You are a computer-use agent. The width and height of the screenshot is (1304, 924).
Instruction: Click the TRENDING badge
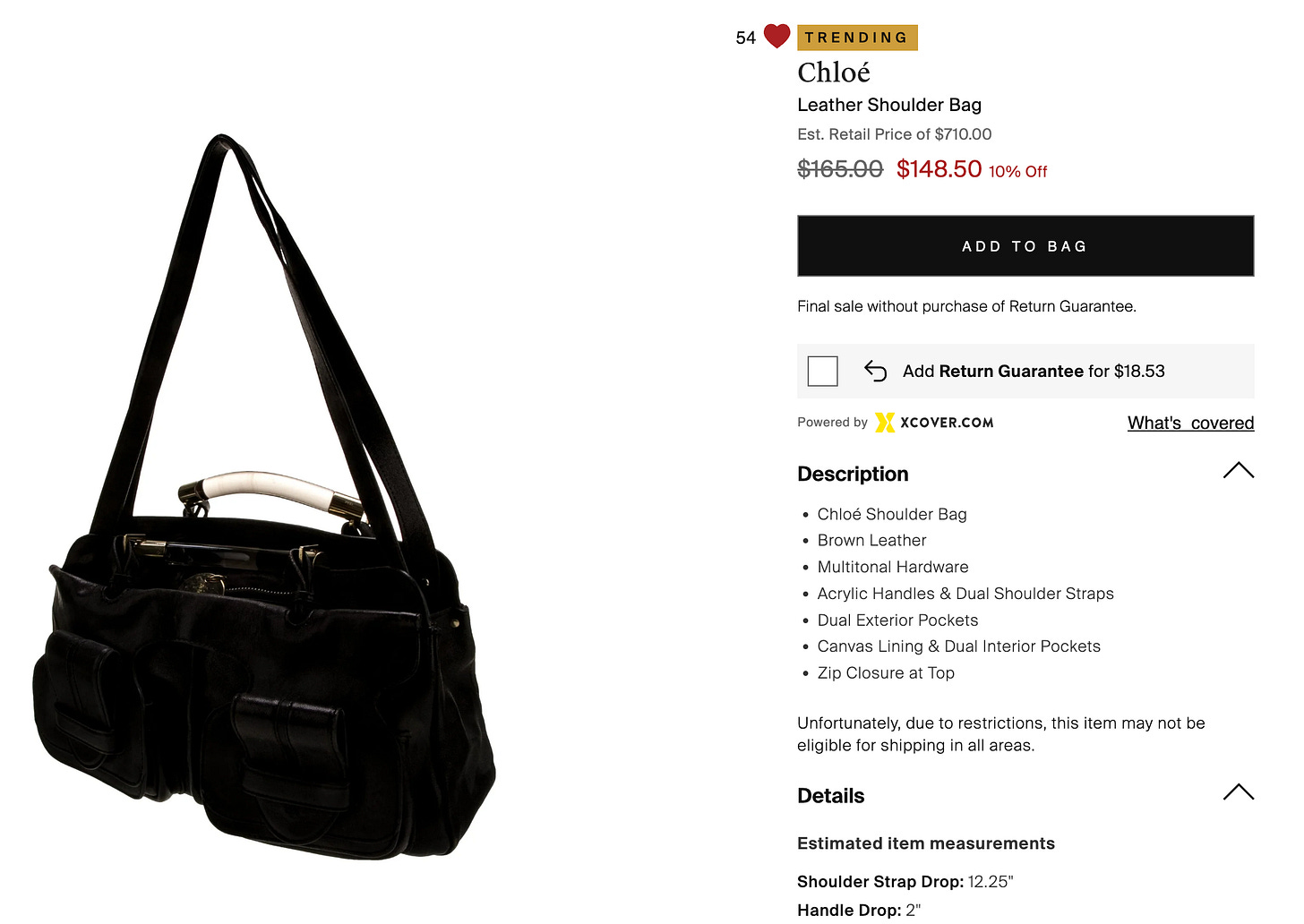pos(857,38)
